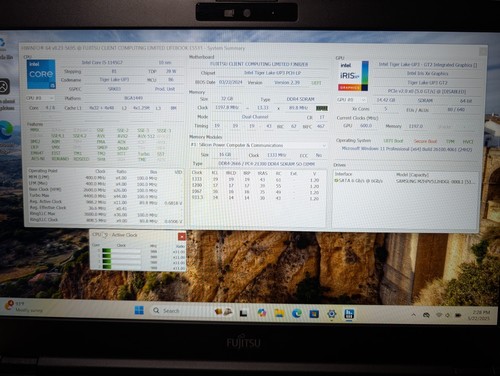This screenshot has height=376, width=500.
Task: Click the Secure Boot label in Operating System
Action: [425, 141]
